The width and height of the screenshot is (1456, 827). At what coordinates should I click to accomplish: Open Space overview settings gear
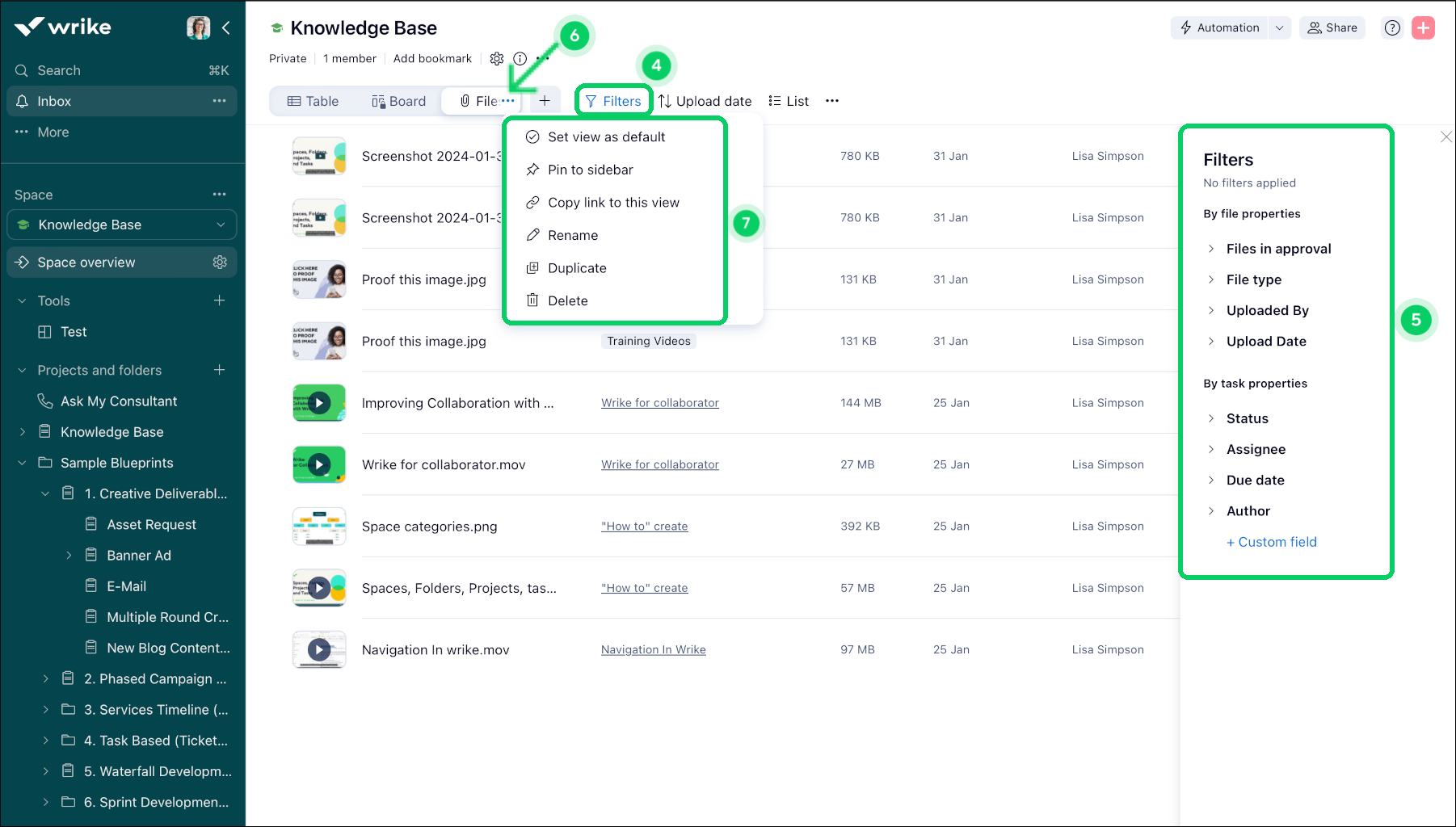point(220,262)
